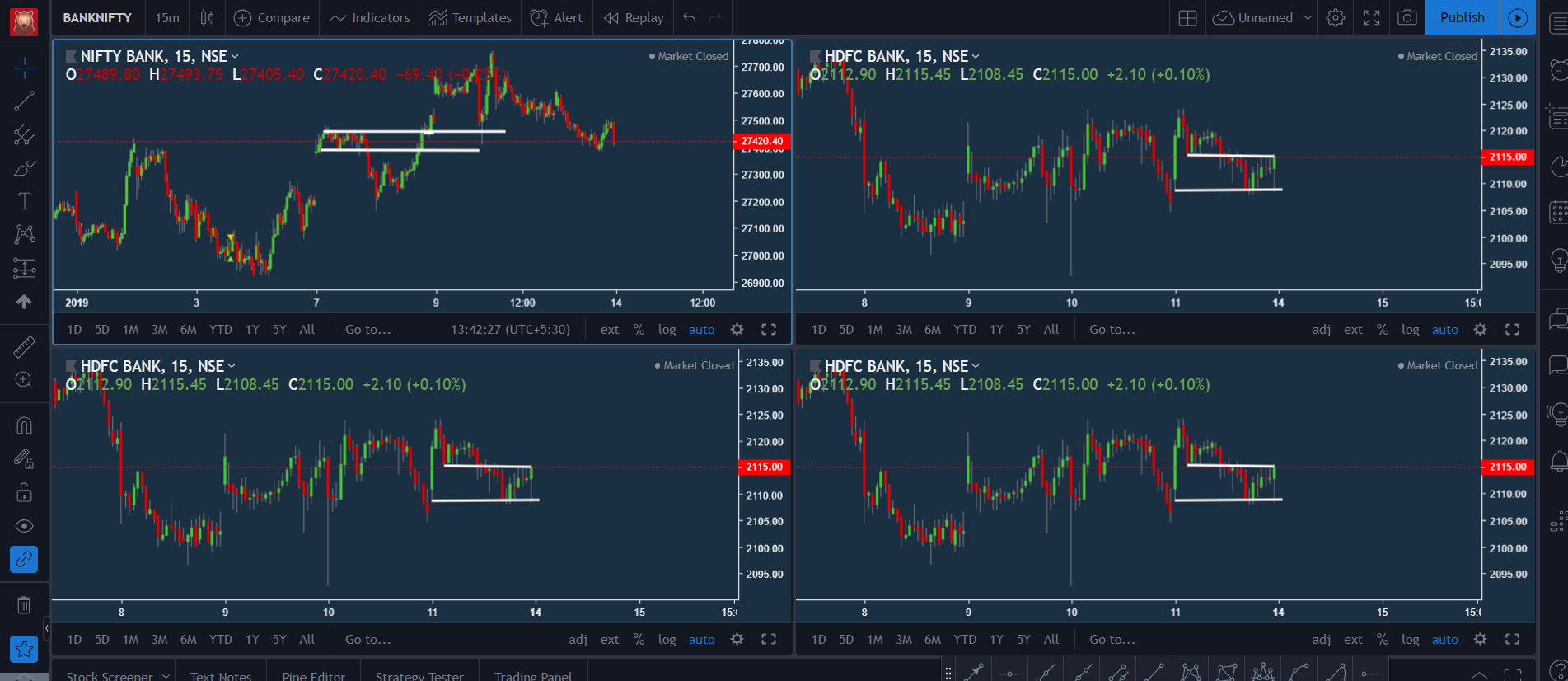Maximize the top-right HDFC BANK chart pane
Viewport: 1568px width, 681px height.
pyautogui.click(x=1512, y=330)
